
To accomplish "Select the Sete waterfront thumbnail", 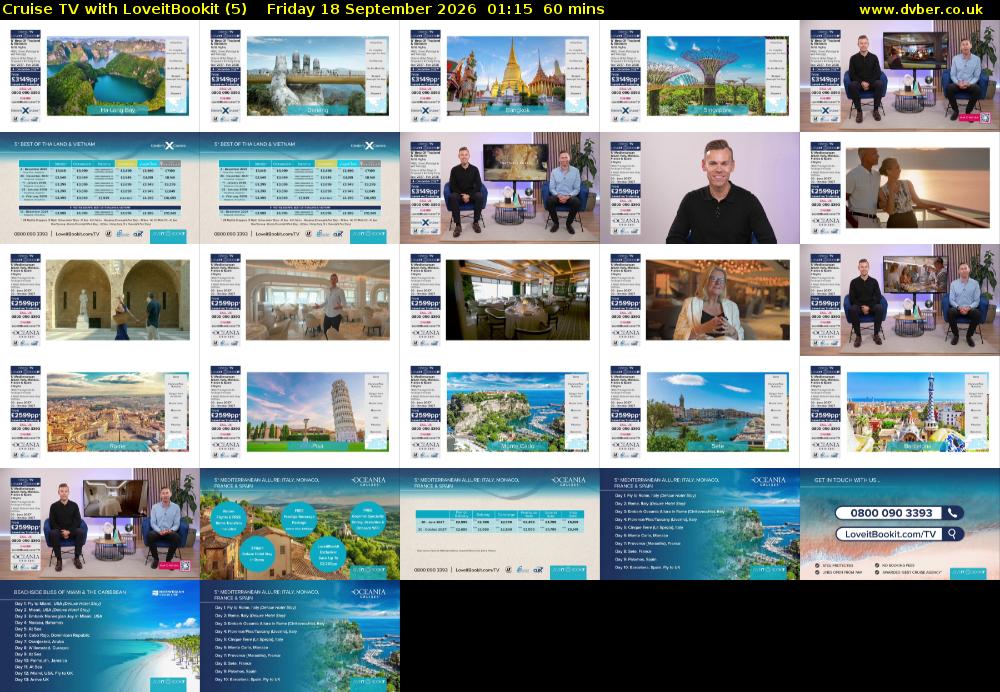I will [700, 412].
